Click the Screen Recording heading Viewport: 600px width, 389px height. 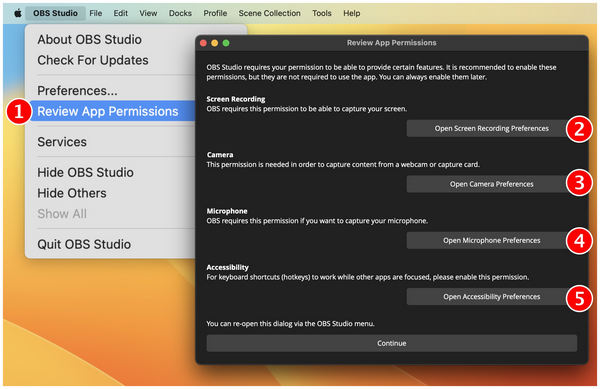pyautogui.click(x=236, y=99)
